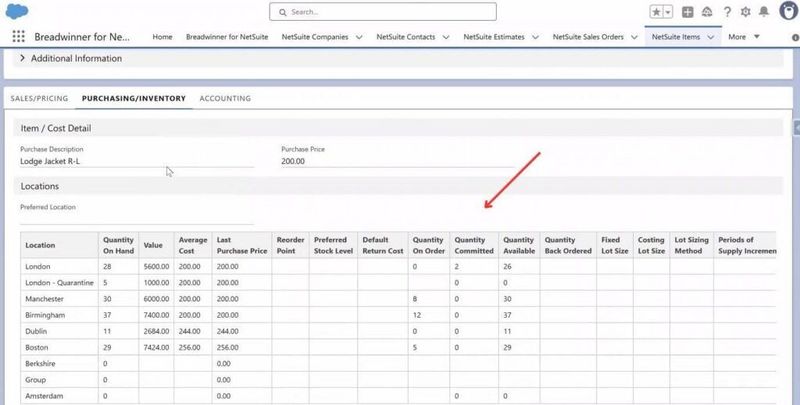The image size is (800, 405).
Task: Click the Item / Cost Detail section header
Action: tap(398, 128)
